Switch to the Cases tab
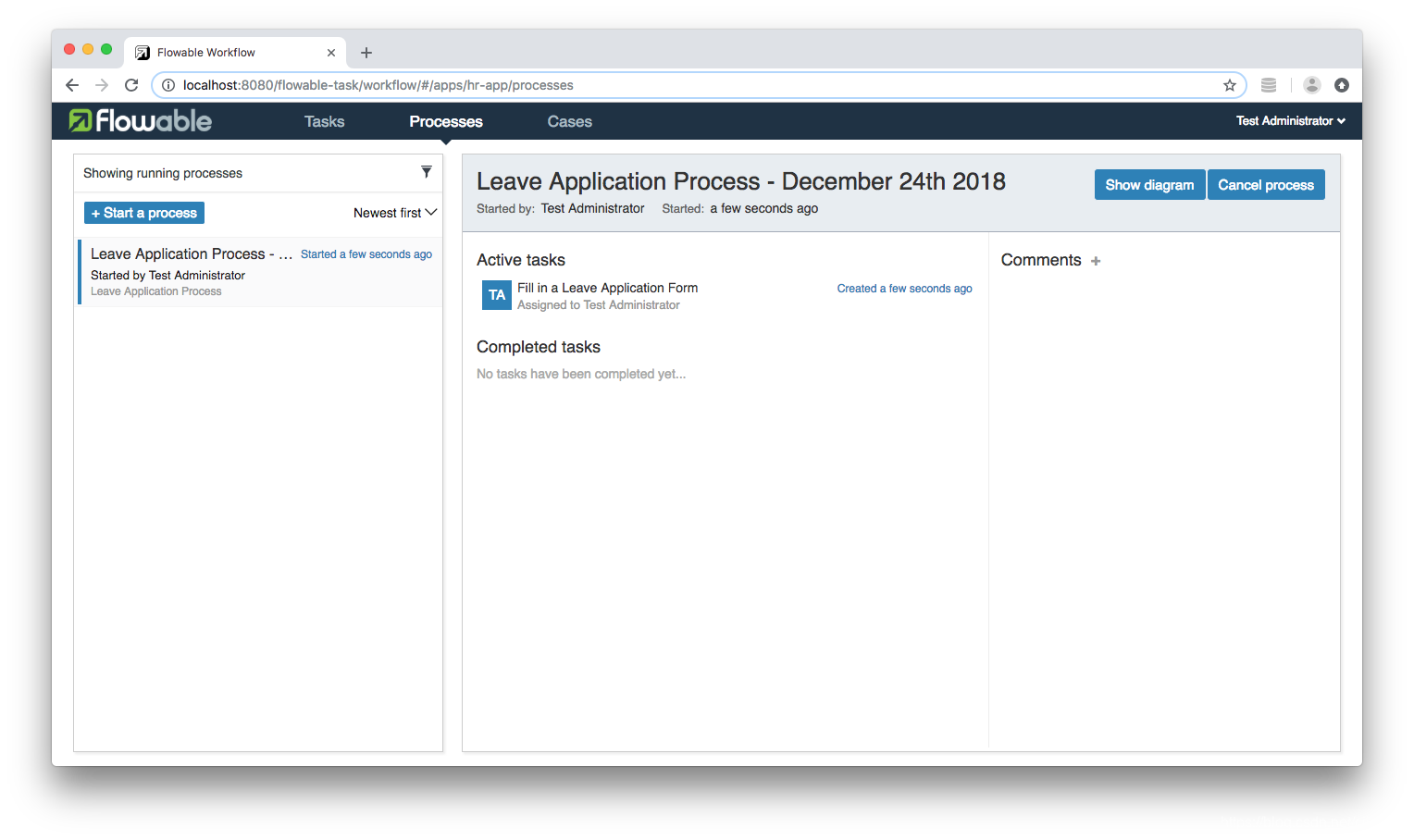The image size is (1414, 840). (569, 121)
